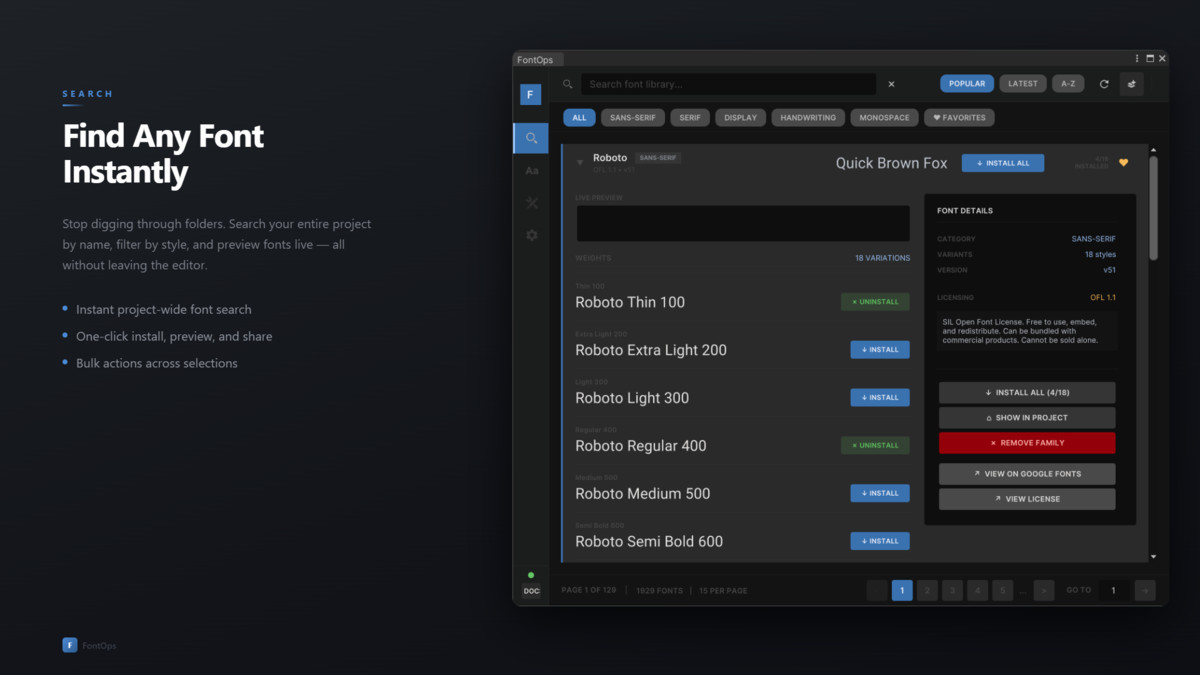Refresh the font library
1200x675 pixels.
pos(1104,84)
